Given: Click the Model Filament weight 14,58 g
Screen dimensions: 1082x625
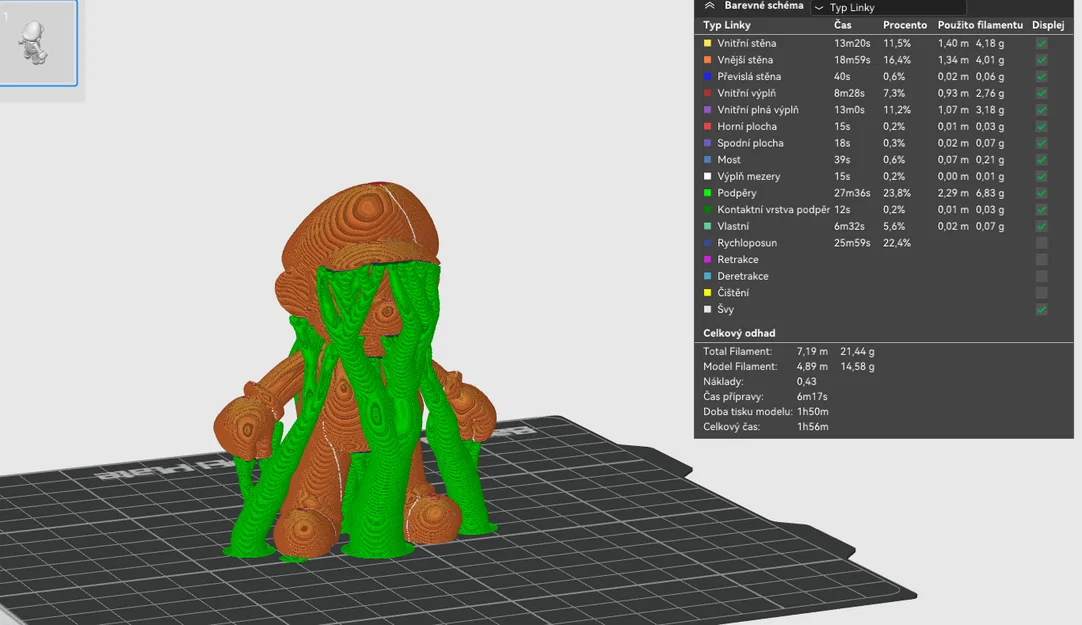Looking at the screenshot, I should (857, 366).
